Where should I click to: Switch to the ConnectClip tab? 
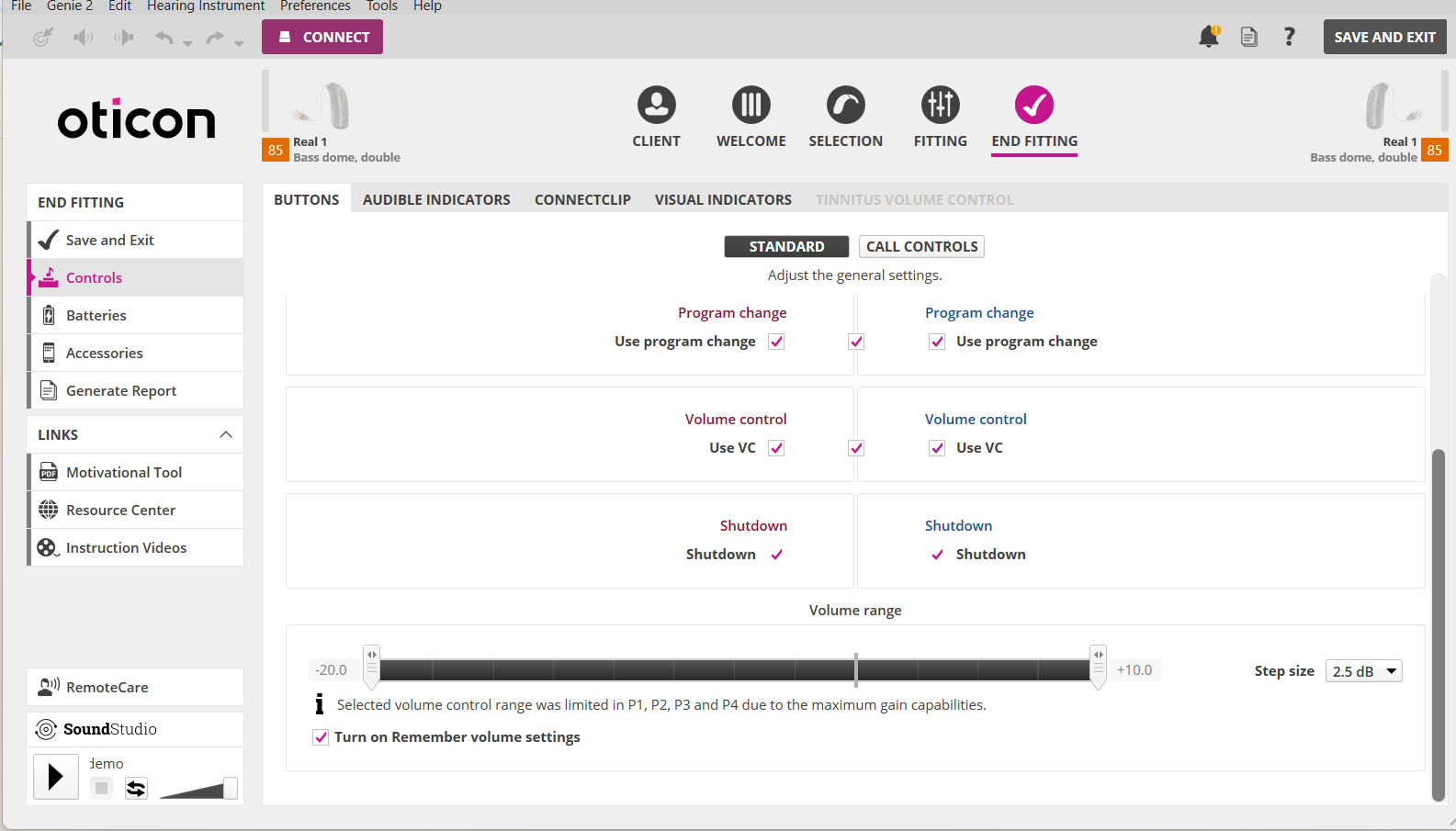pos(582,199)
